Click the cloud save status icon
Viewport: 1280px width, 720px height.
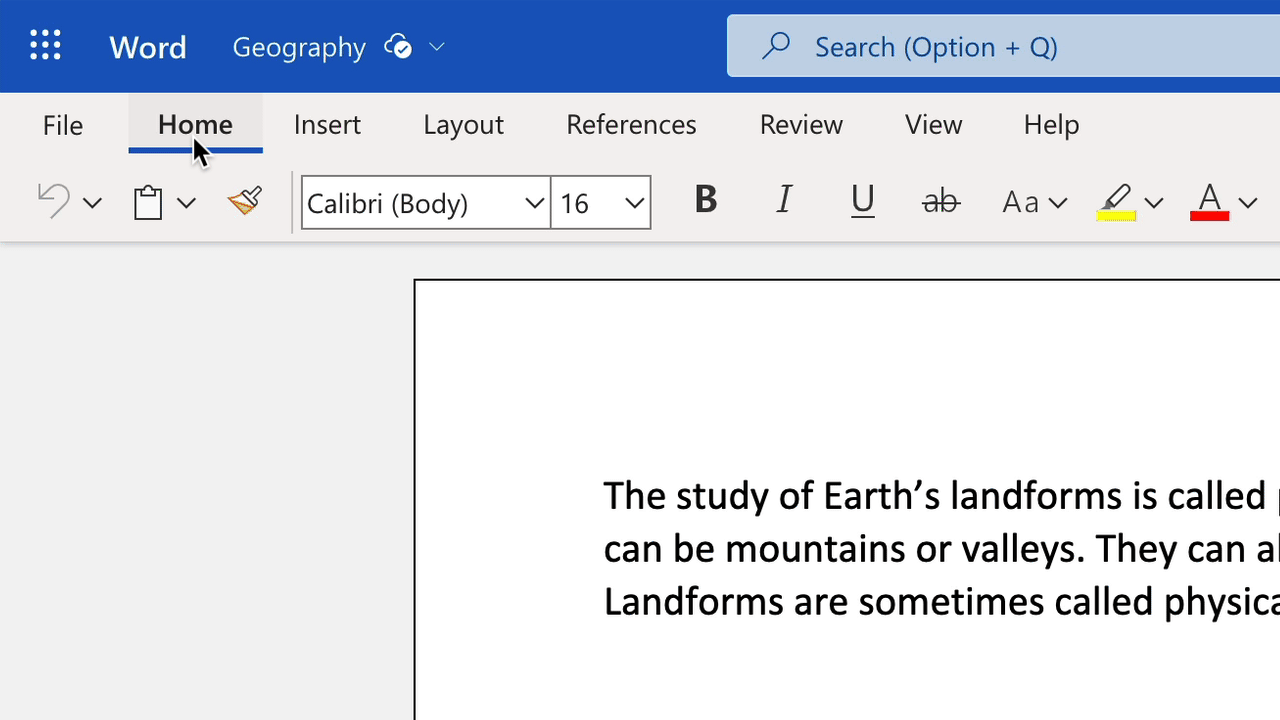click(x=397, y=45)
